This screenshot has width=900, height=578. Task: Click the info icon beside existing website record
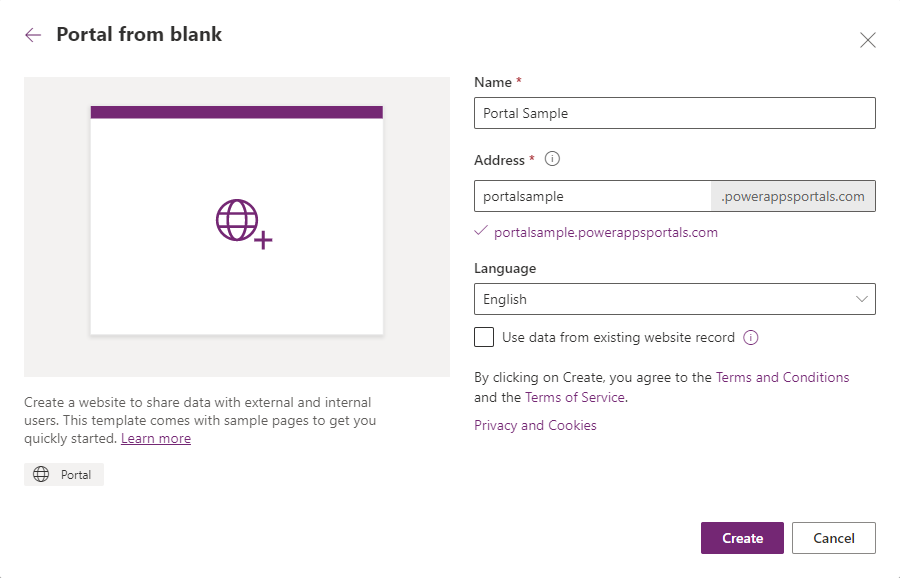[751, 337]
